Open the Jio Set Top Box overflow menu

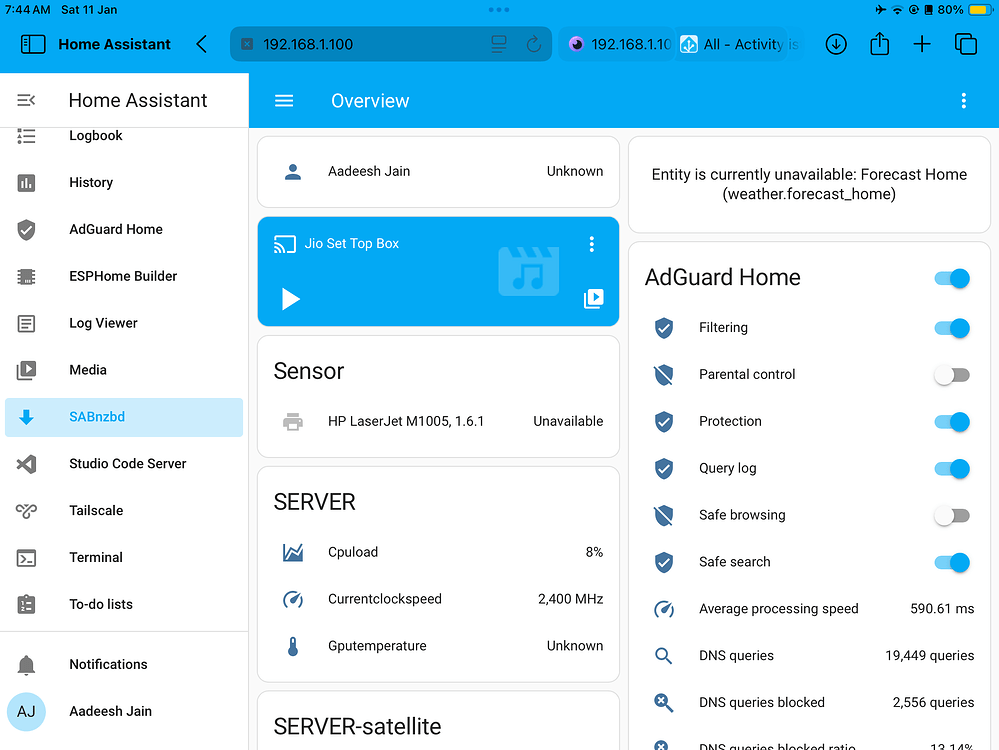point(591,243)
